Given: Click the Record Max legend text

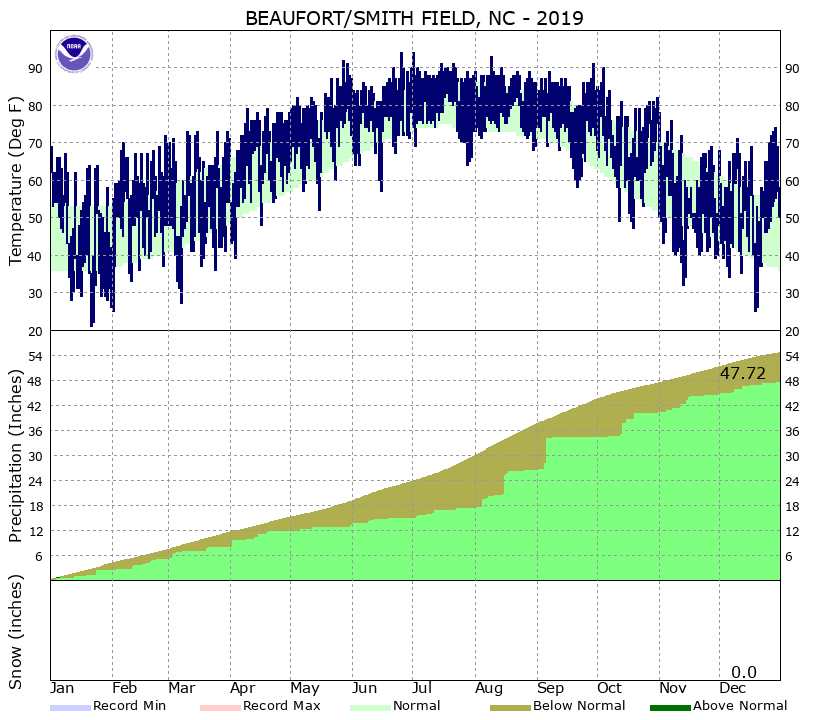Looking at the screenshot, I should [x=282, y=706].
